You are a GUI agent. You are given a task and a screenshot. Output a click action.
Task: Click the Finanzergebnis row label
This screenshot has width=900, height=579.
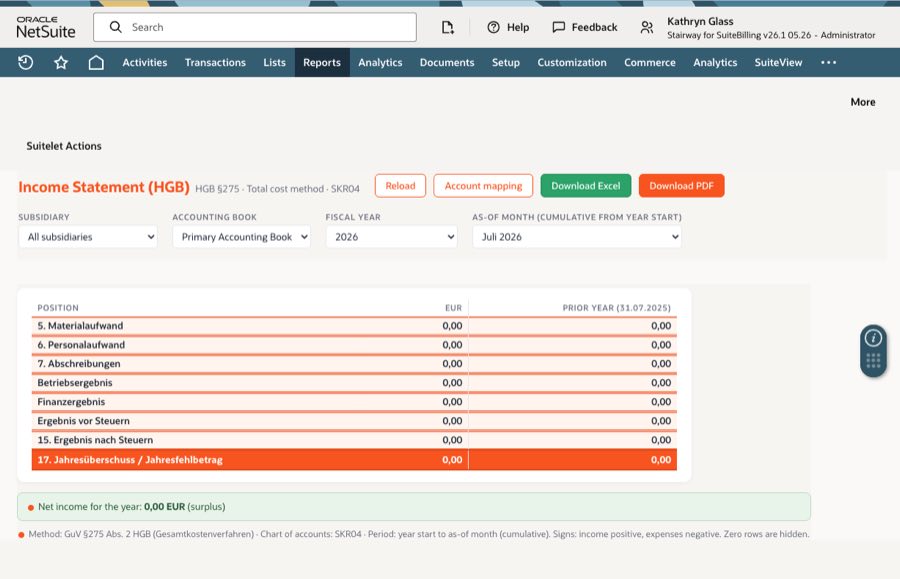[71, 402]
